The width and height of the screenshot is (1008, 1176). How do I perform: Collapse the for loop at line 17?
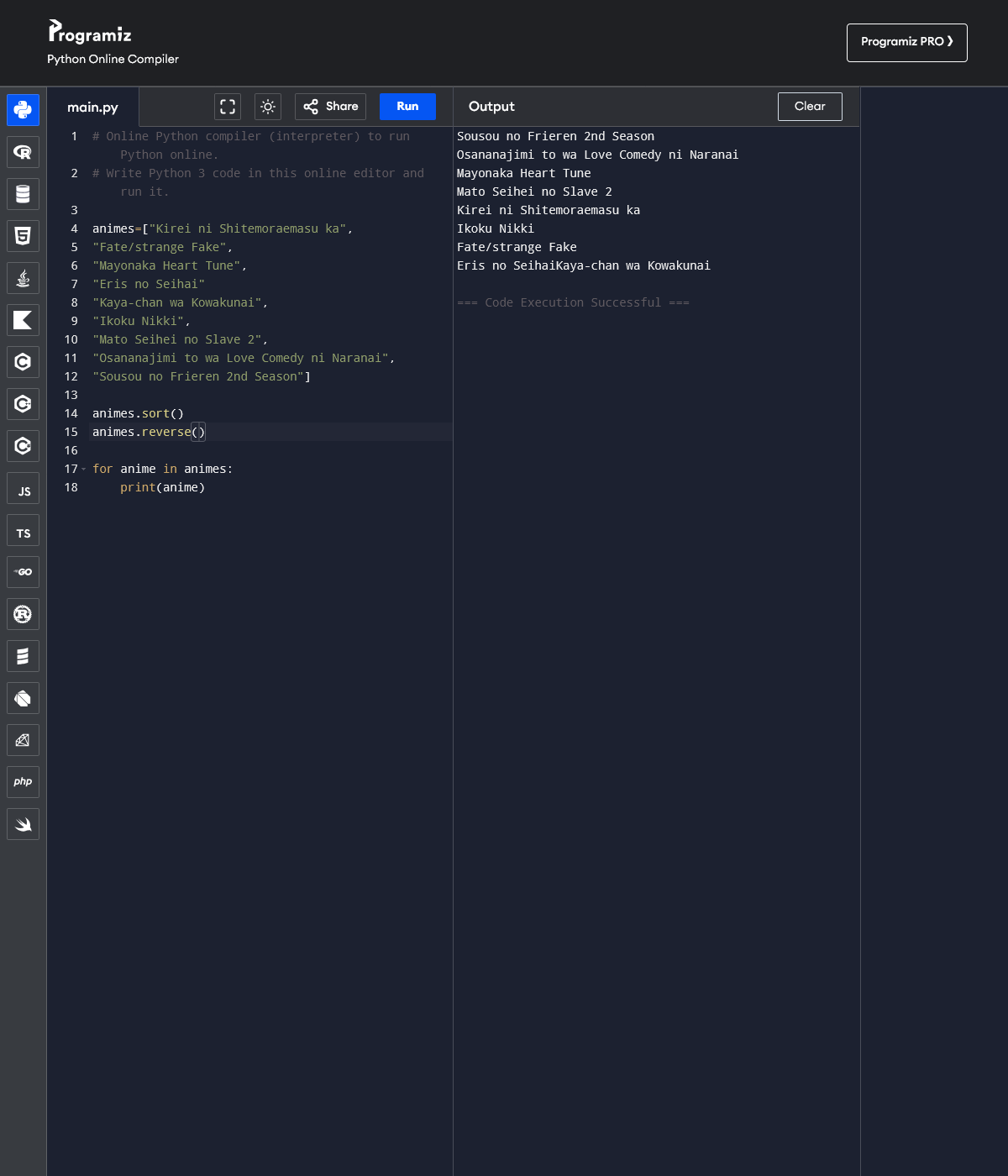[x=83, y=470]
